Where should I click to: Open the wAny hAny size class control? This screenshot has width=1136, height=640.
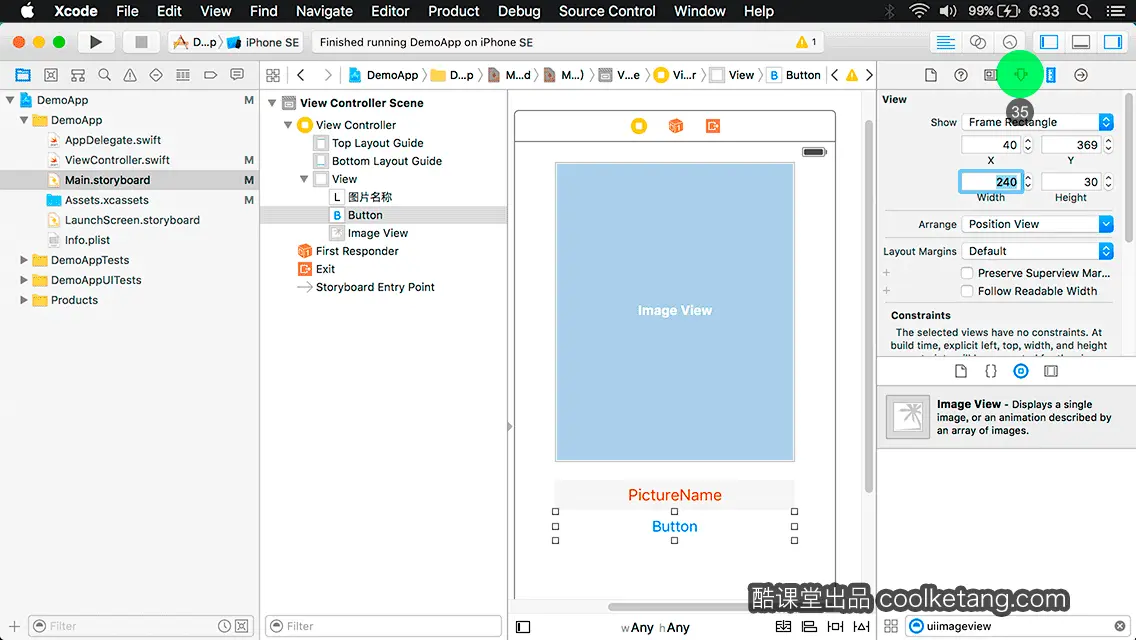[x=655, y=627]
